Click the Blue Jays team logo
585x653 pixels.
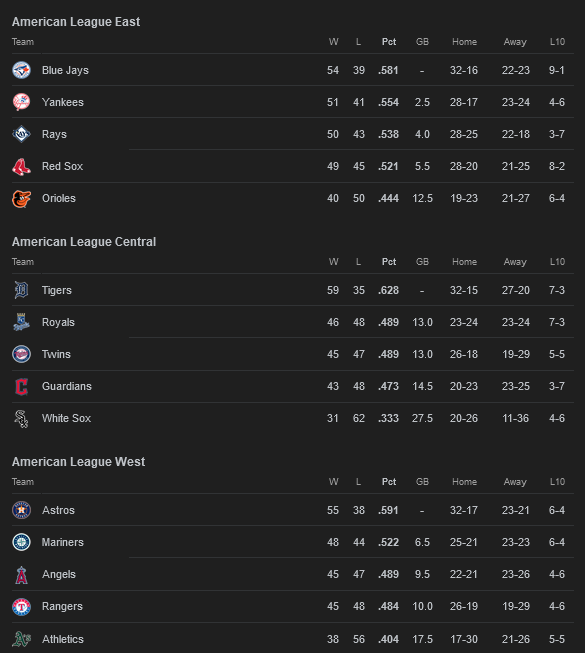[x=21, y=70]
